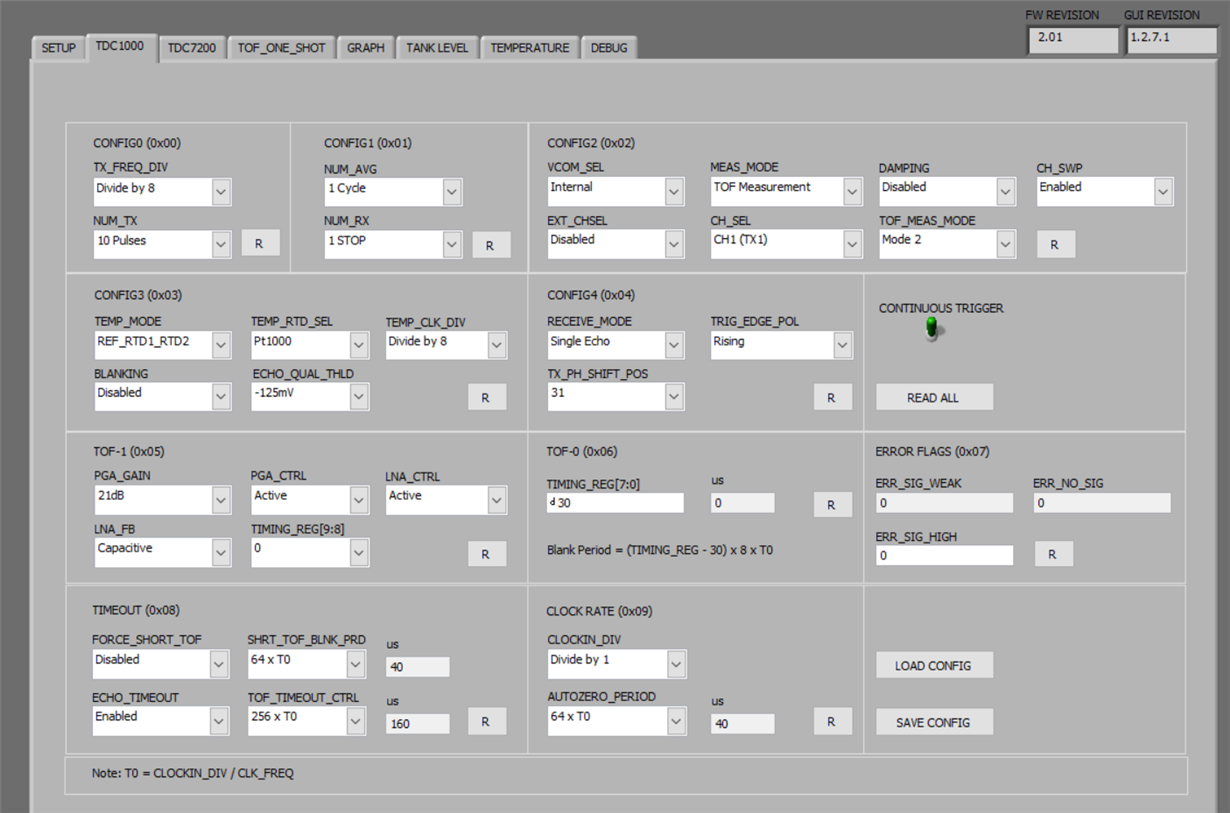Open the CH_SWP Enabled dropdown
This screenshot has width=1230, height=813.
click(x=1105, y=191)
